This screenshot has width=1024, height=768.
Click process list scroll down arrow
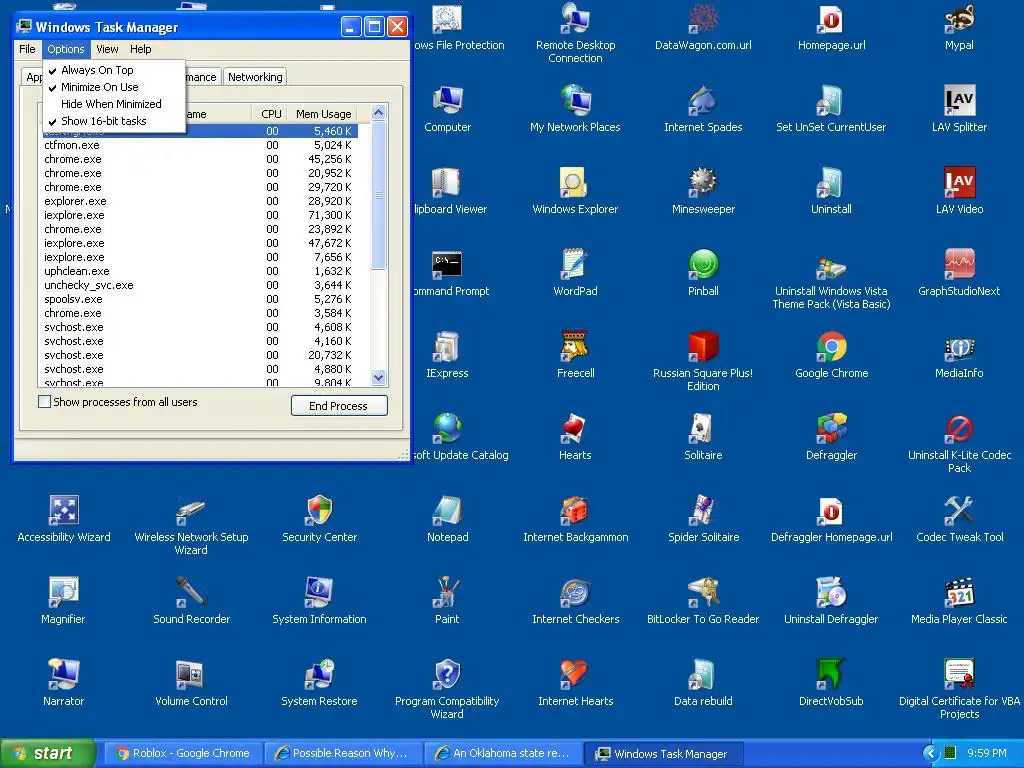click(379, 377)
